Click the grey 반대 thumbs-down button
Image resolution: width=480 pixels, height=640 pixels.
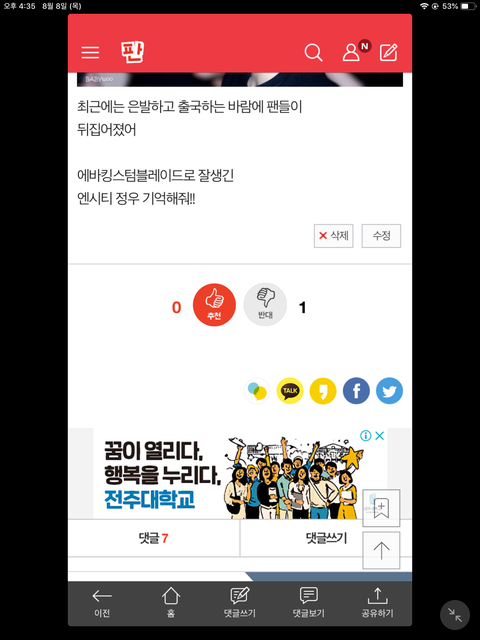265,305
